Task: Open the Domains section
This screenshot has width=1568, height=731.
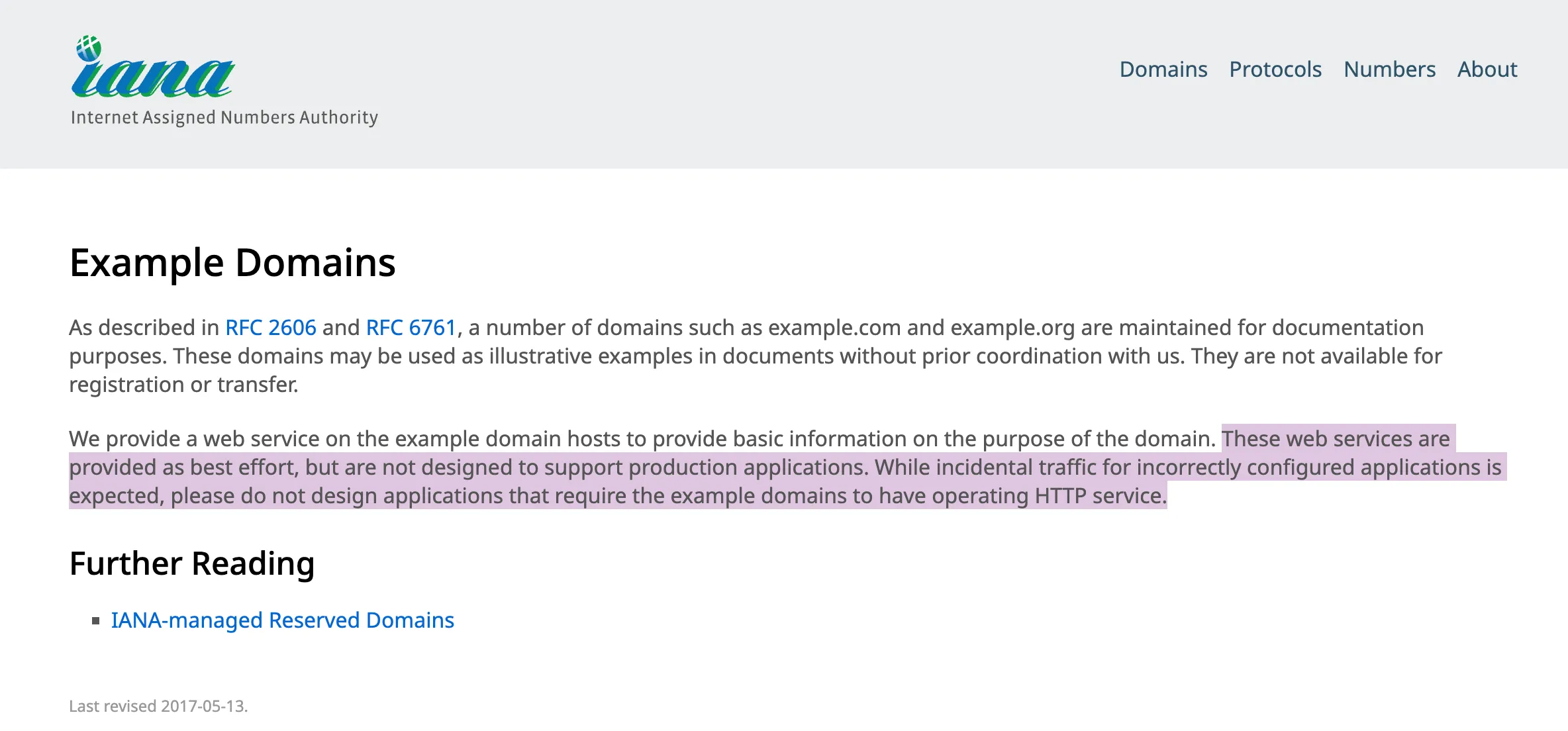Action: click(x=1163, y=69)
